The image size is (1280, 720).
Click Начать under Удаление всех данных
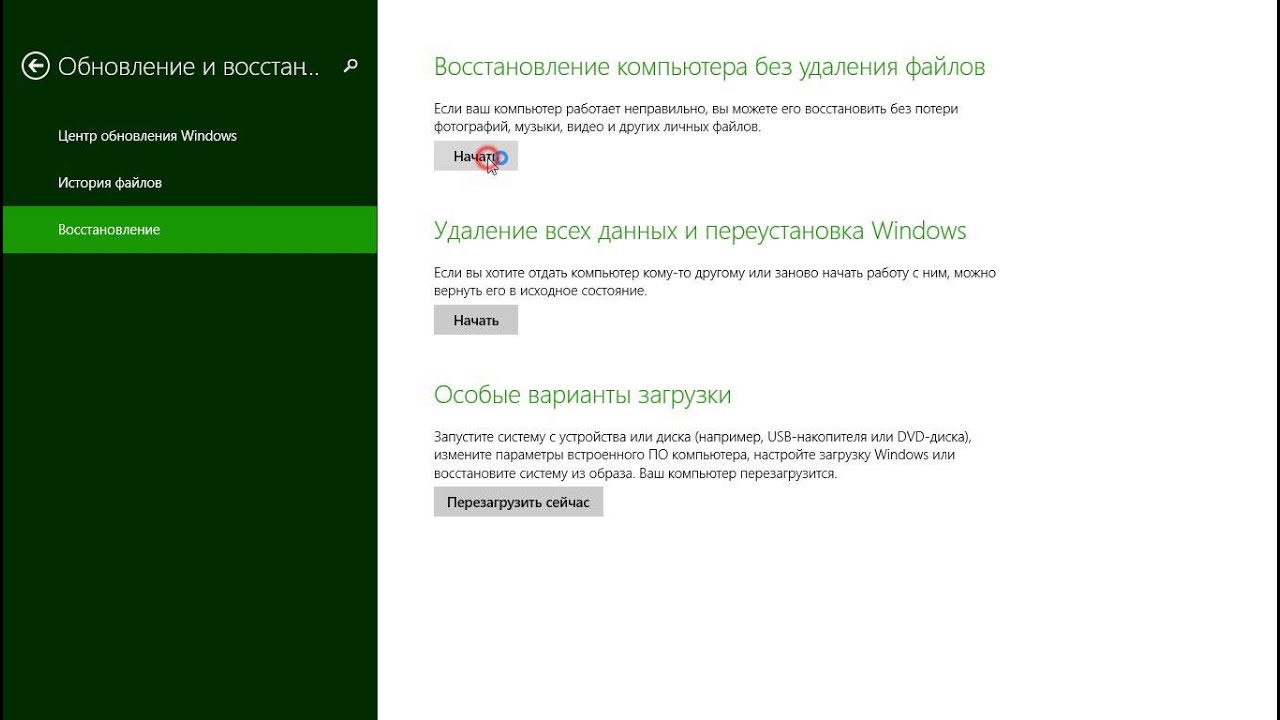click(x=476, y=320)
